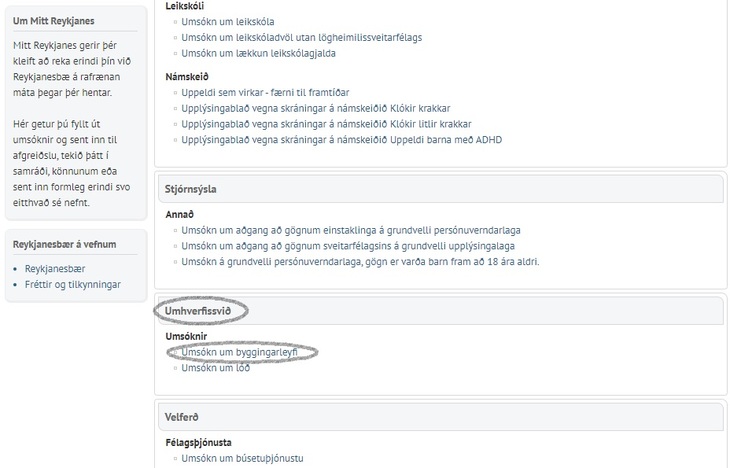Open the Klókir litlir krakkar registration sheet
The width and height of the screenshot is (730, 468).
coord(326,124)
